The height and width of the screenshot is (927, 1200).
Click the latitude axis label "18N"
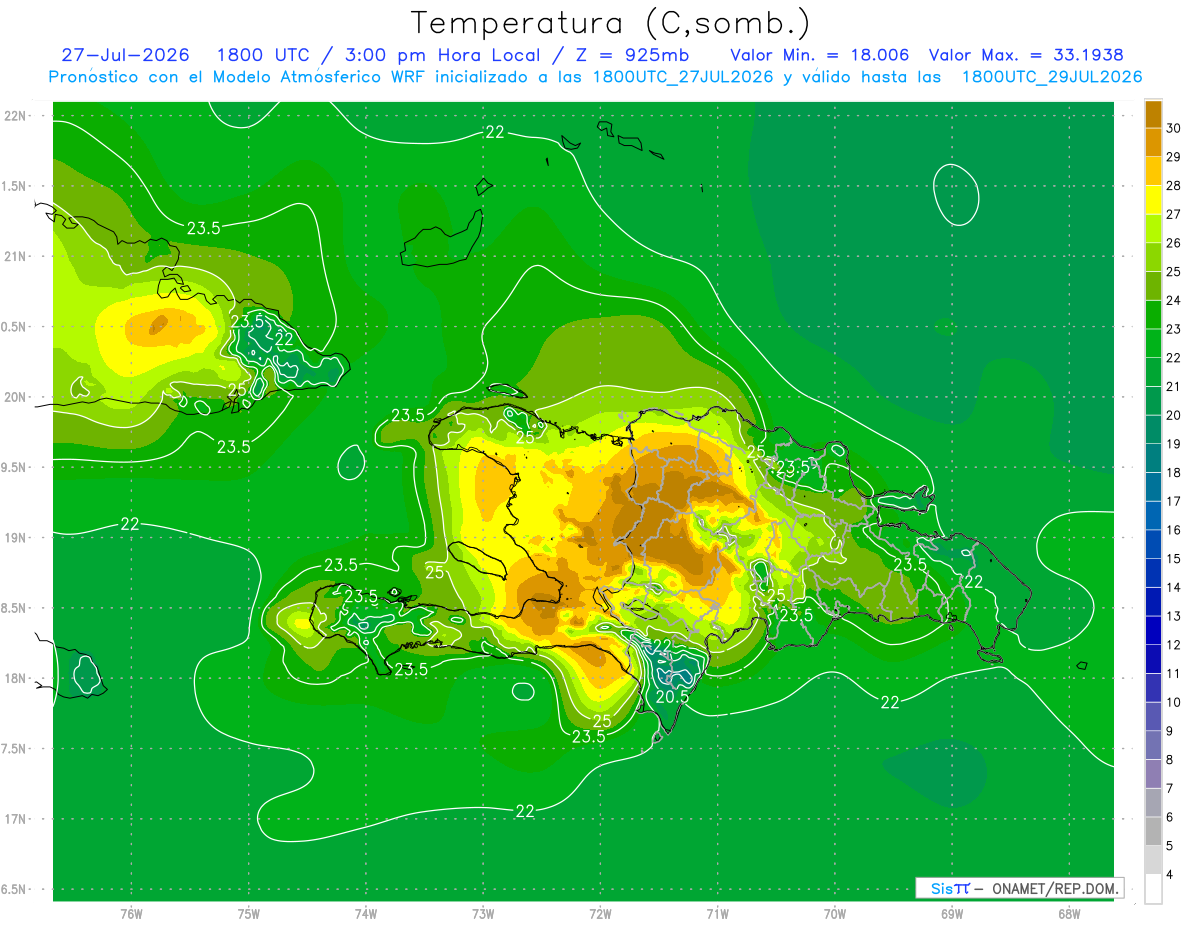tap(16, 679)
